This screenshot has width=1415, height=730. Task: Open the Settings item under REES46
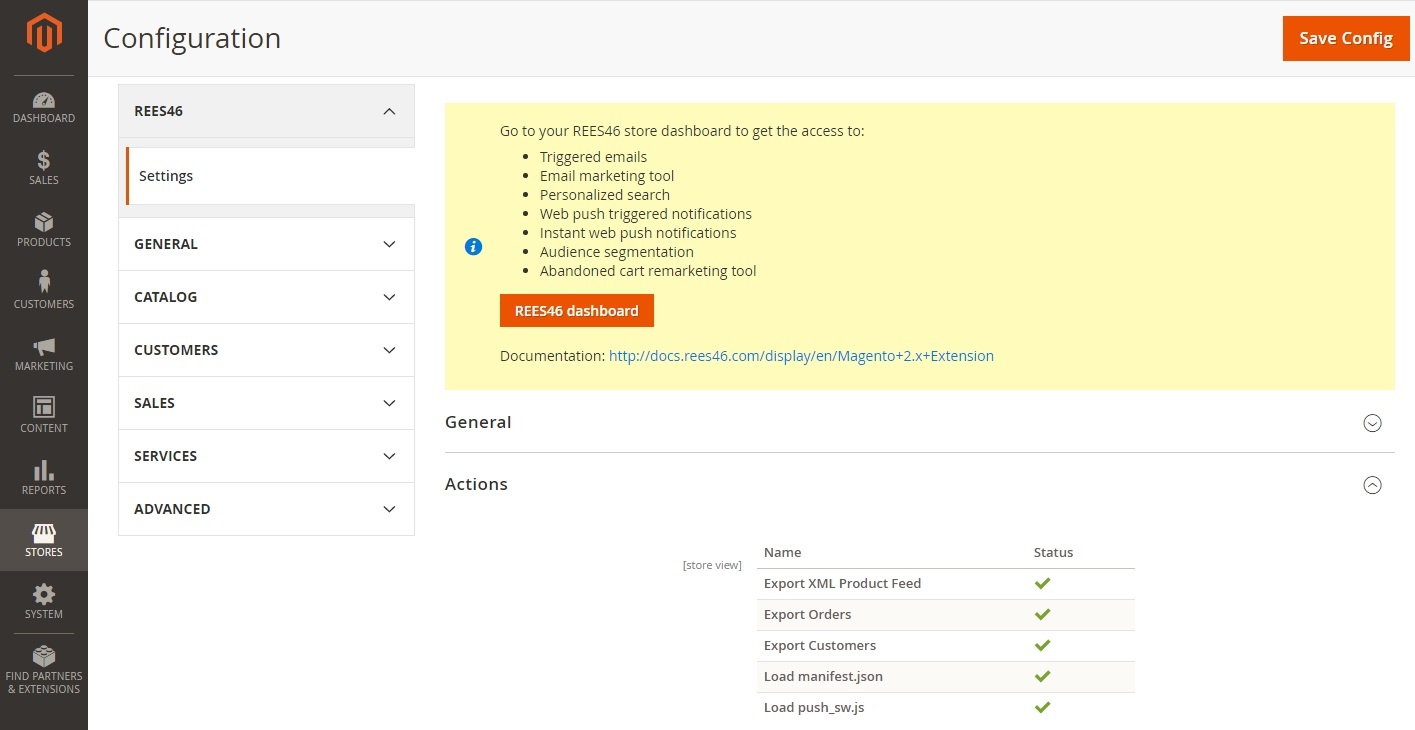(166, 175)
